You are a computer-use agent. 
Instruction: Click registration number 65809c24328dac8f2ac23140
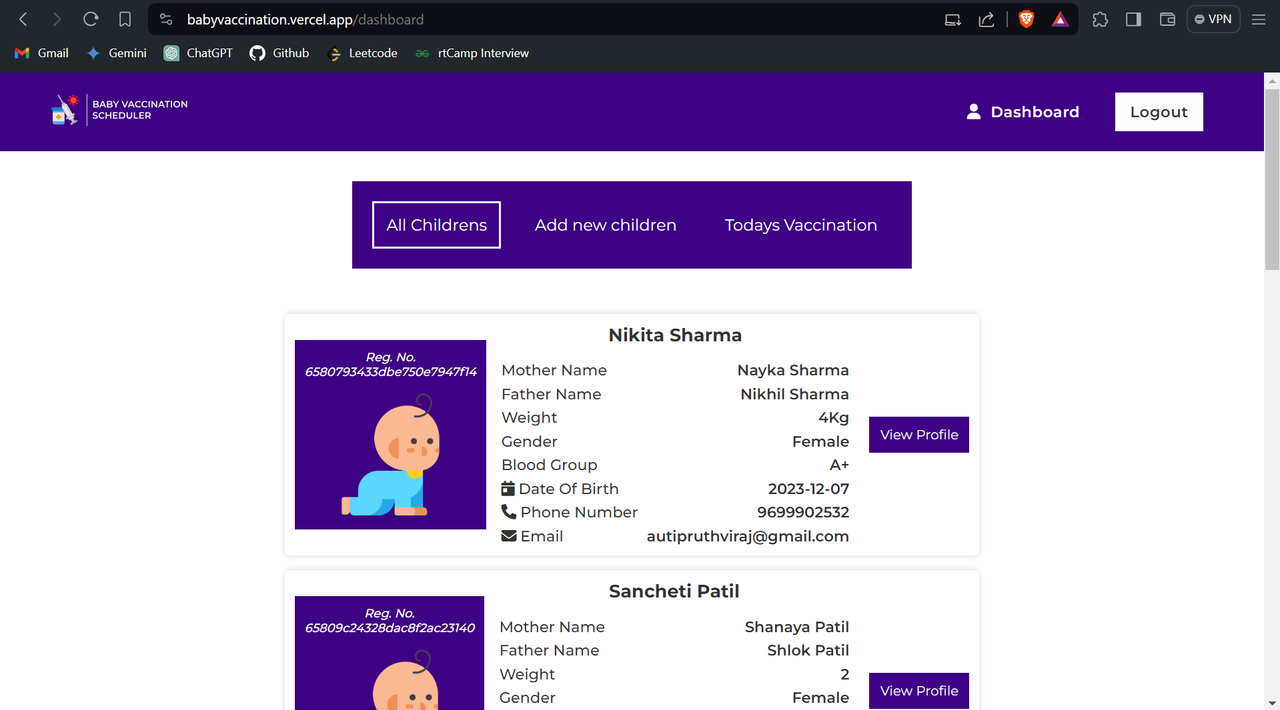tap(390, 628)
